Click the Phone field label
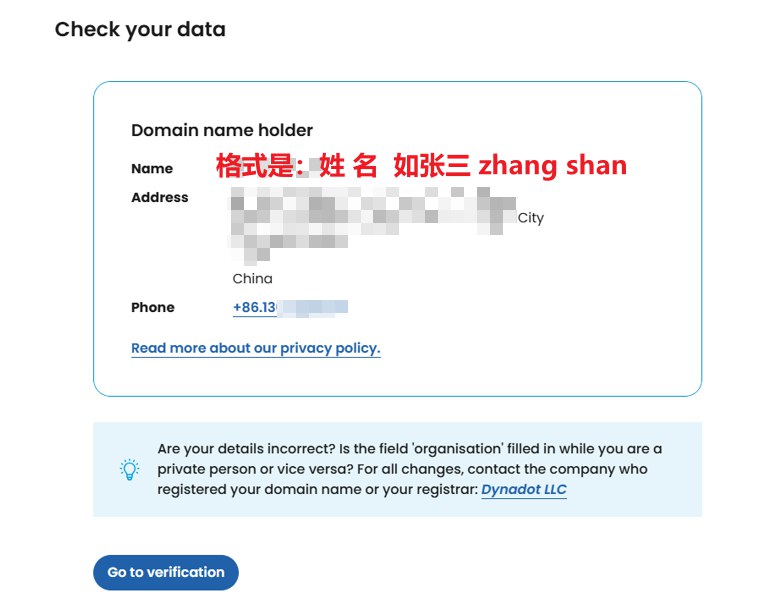 point(153,307)
